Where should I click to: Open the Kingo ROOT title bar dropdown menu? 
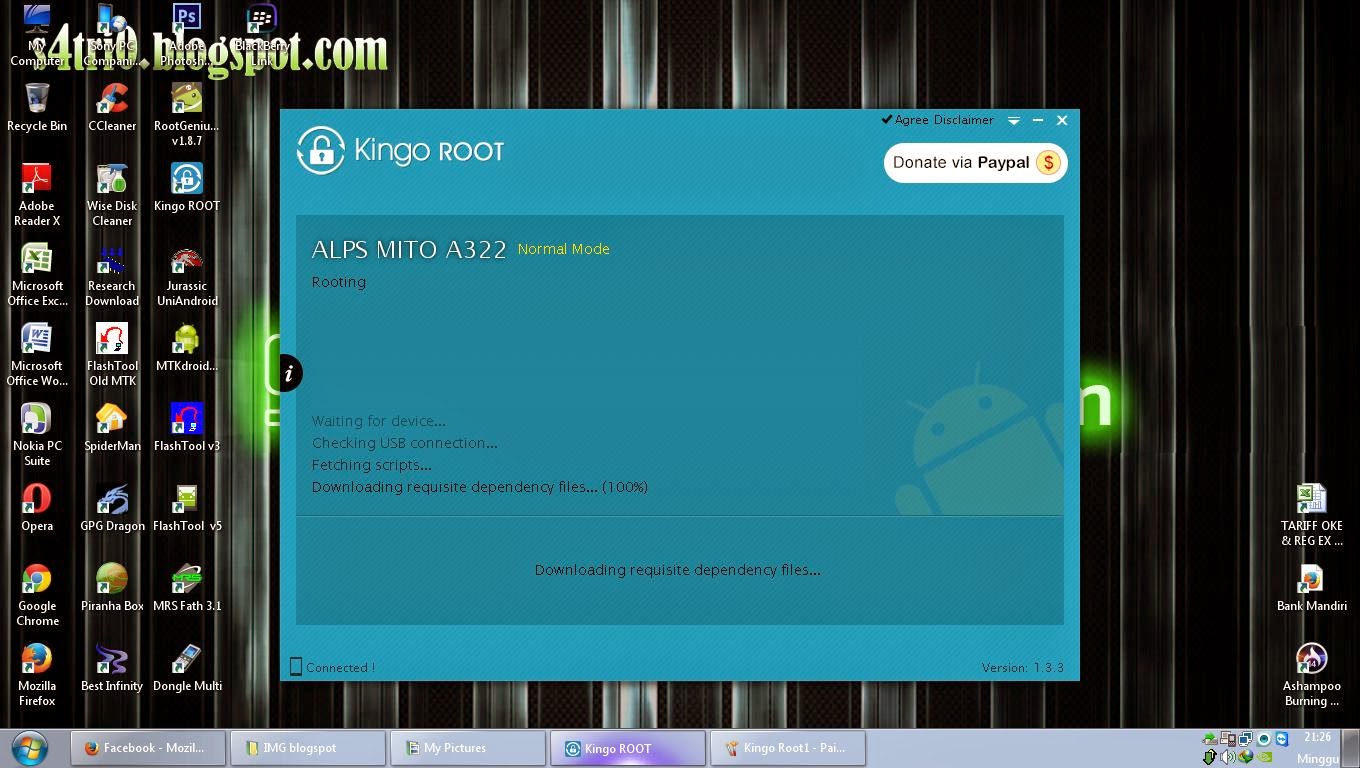pos(1013,120)
